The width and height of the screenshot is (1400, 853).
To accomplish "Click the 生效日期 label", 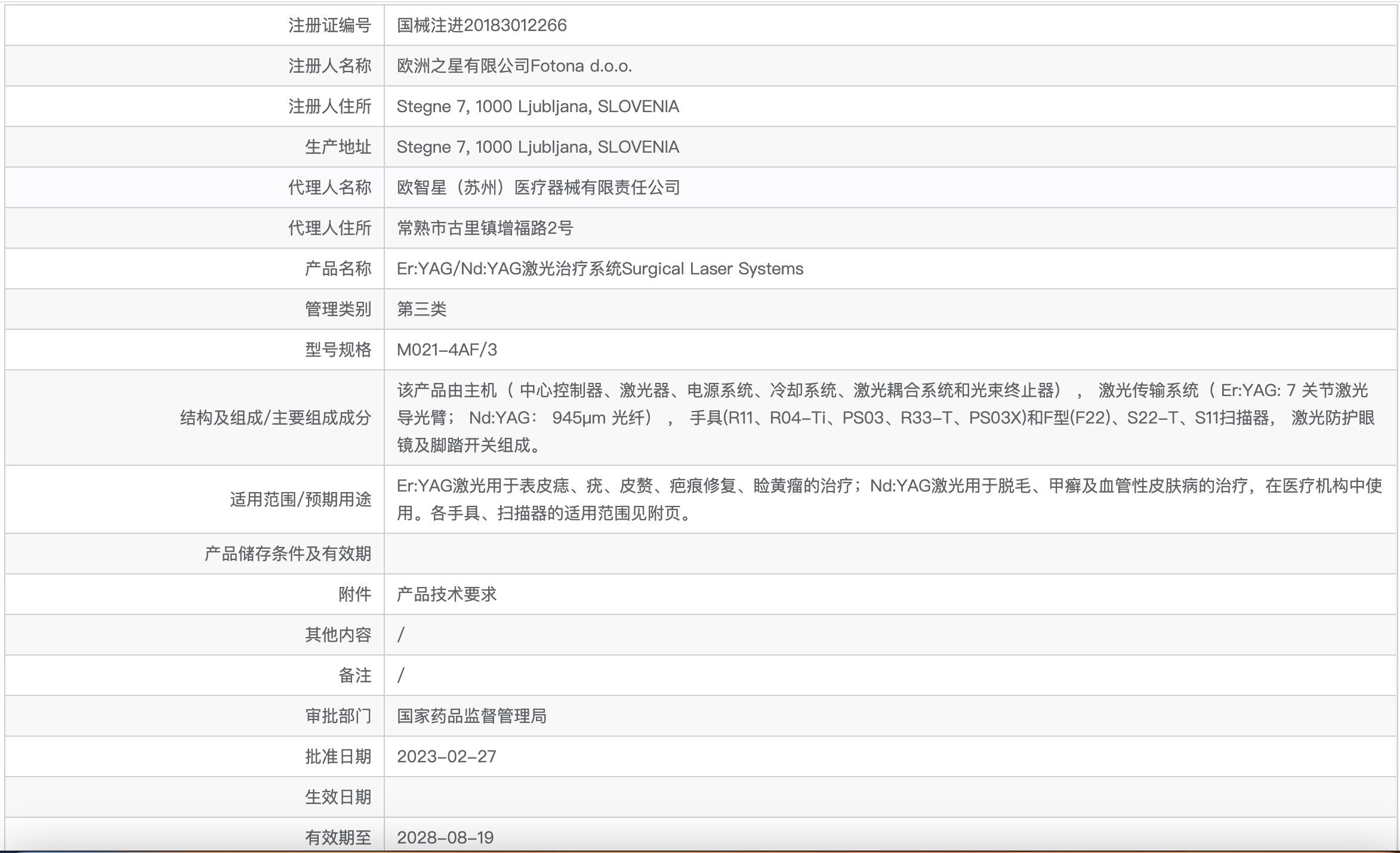I will point(338,797).
